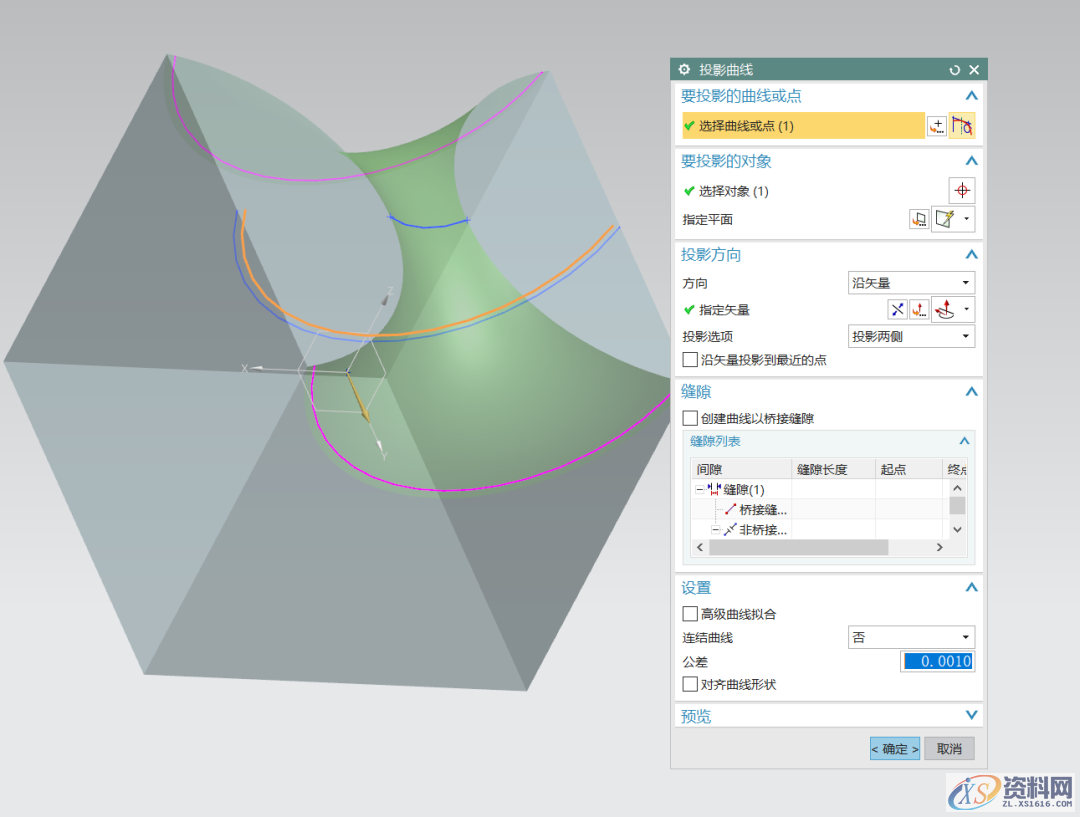Viewport: 1080px width, 817px height.
Task: Click the point constructor icon beside 选择曲线或点
Action: pyautogui.click(x=936, y=126)
